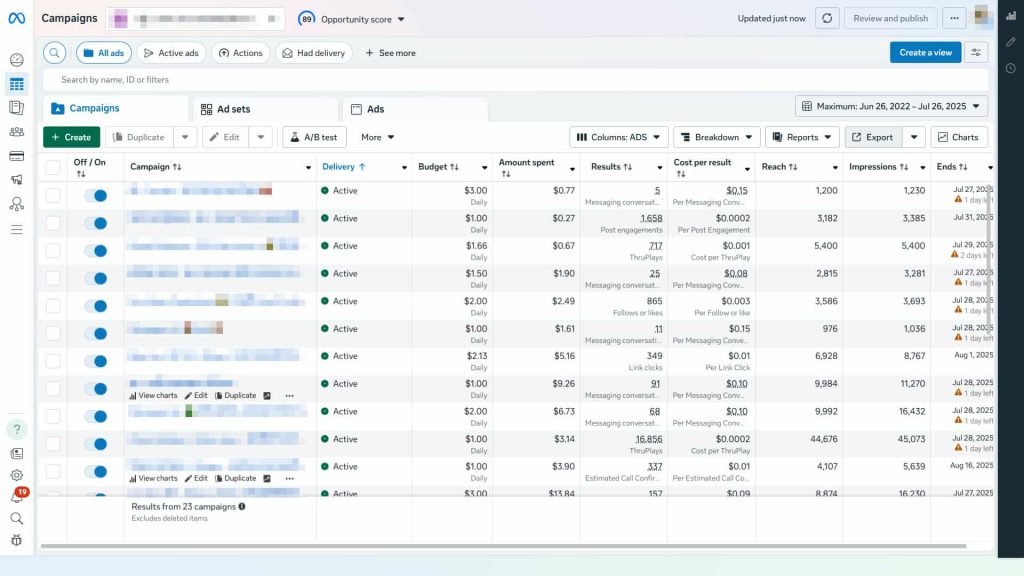Click the magnifier icon left of All ads

click(55, 53)
